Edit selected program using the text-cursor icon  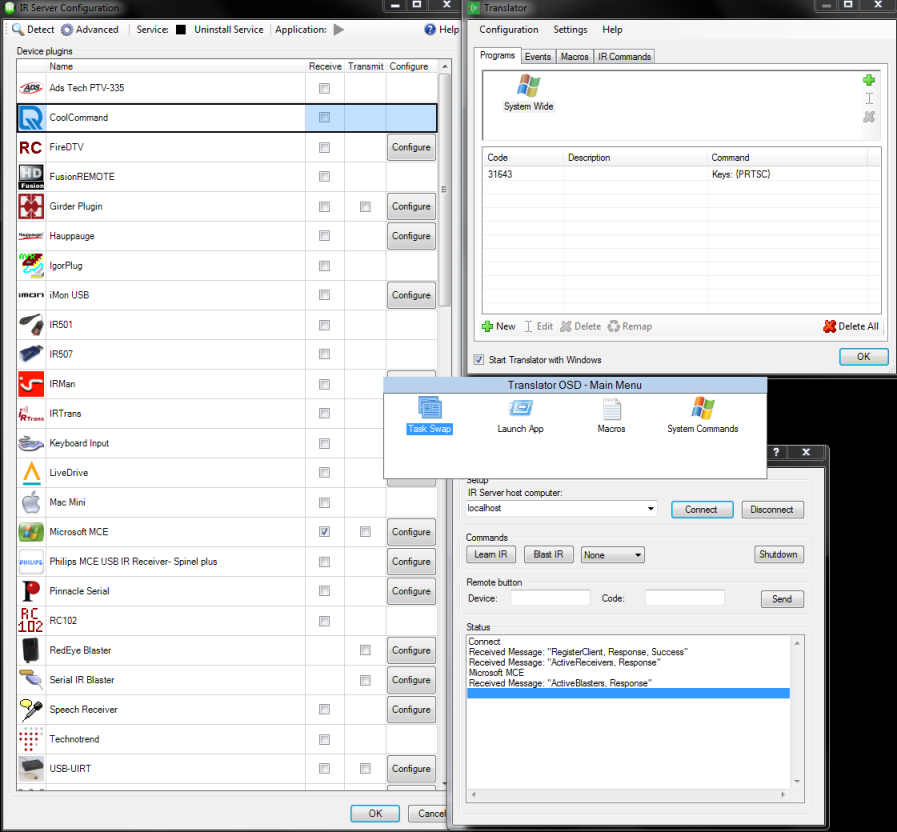869,98
